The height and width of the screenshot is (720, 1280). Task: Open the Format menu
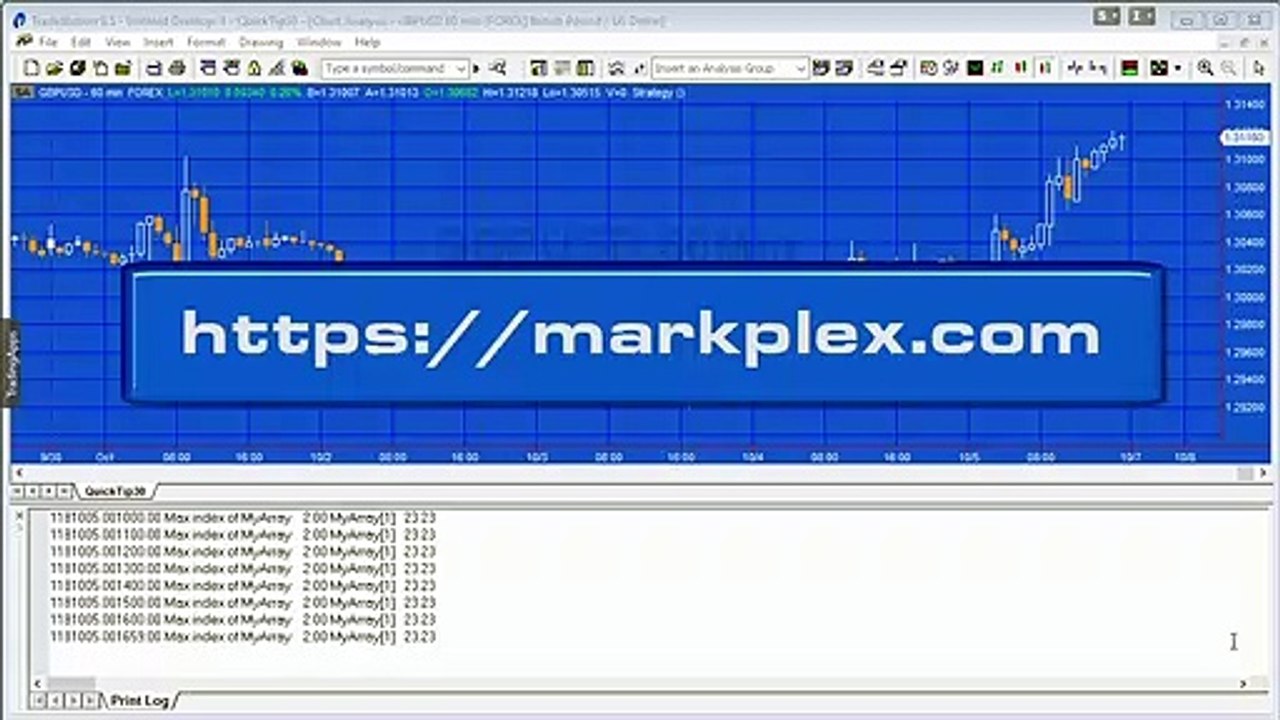pos(206,42)
